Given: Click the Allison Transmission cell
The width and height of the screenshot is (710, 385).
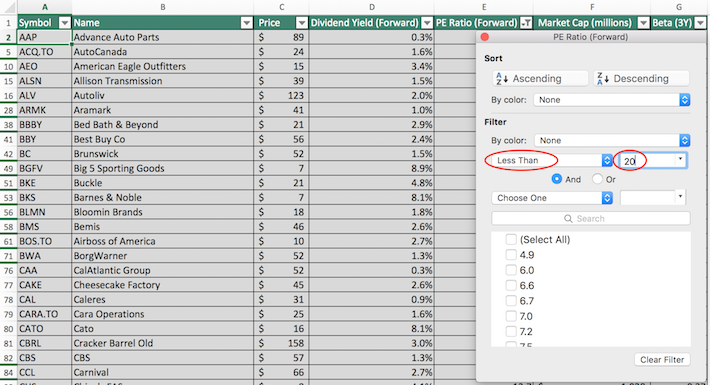Looking at the screenshot, I should 163,81.
